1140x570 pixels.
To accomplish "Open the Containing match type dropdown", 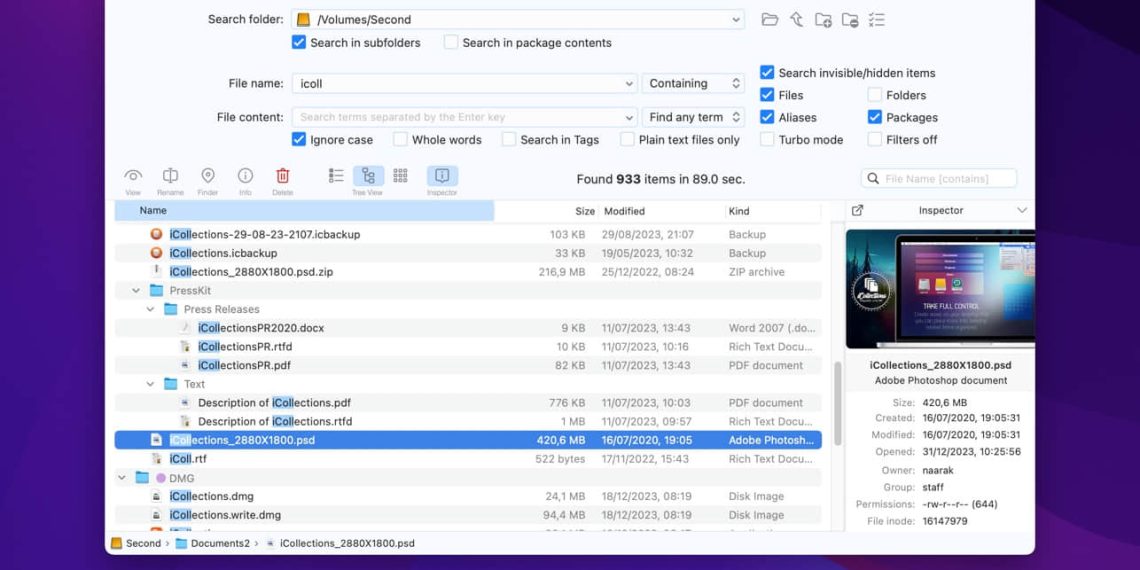I will (x=693, y=84).
